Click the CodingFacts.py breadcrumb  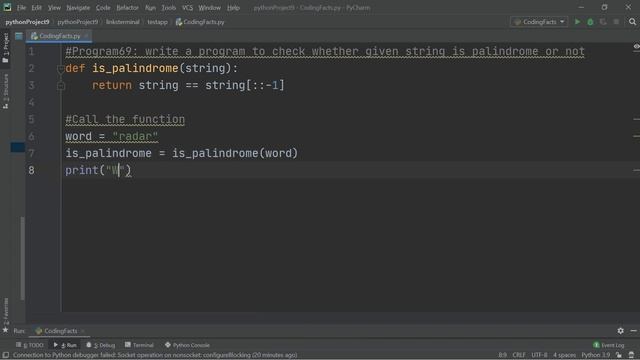pos(200,22)
